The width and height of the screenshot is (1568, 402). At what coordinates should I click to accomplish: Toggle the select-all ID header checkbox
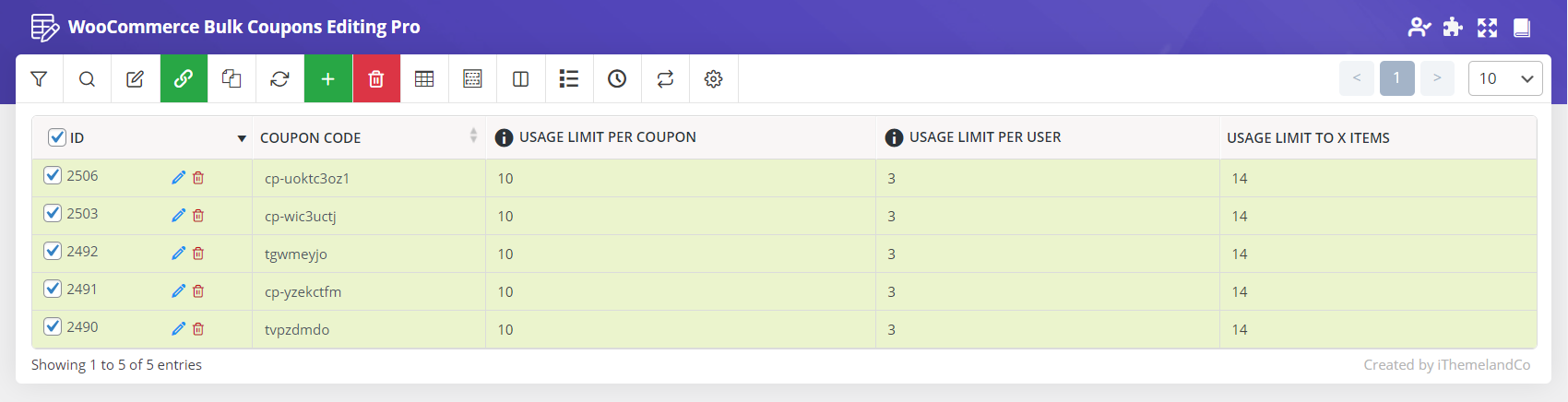[x=56, y=137]
